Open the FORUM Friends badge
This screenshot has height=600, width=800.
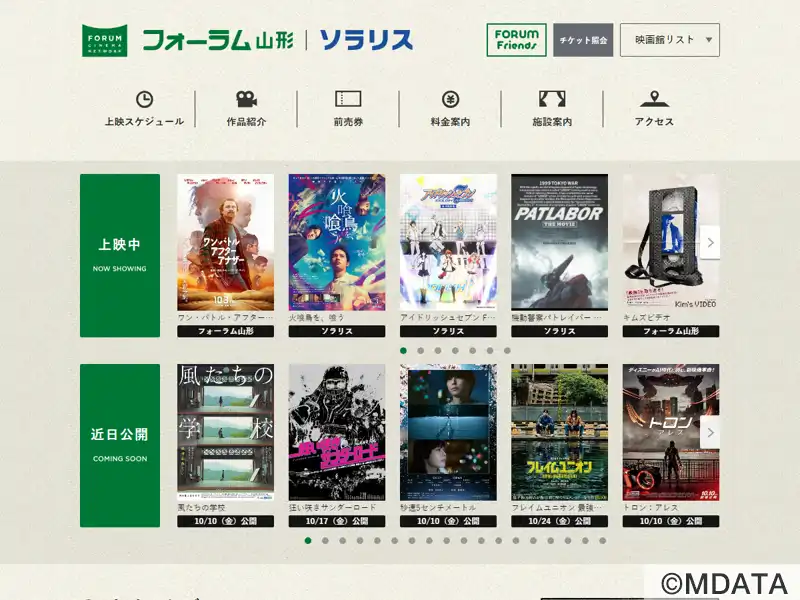click(x=516, y=40)
